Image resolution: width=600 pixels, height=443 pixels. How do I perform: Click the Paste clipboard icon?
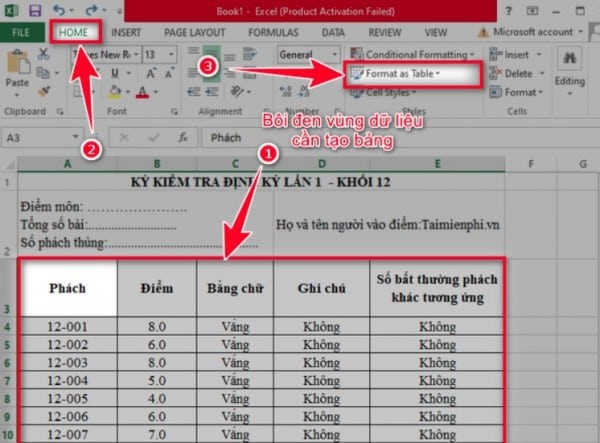point(18,62)
